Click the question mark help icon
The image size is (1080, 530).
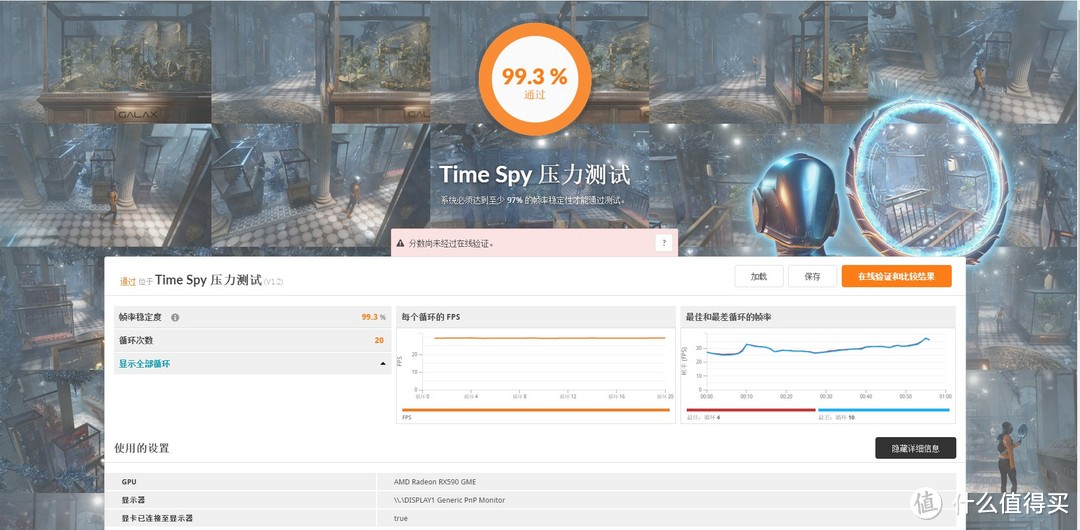point(663,243)
